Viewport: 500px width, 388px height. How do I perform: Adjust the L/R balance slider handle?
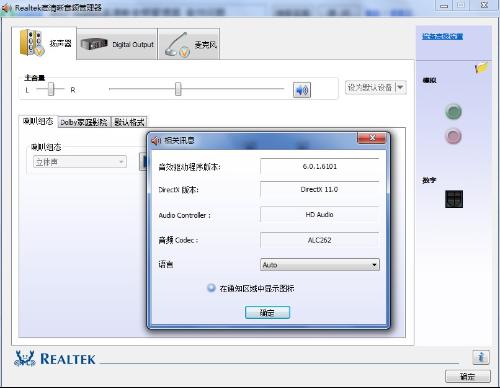pyautogui.click(x=51, y=89)
